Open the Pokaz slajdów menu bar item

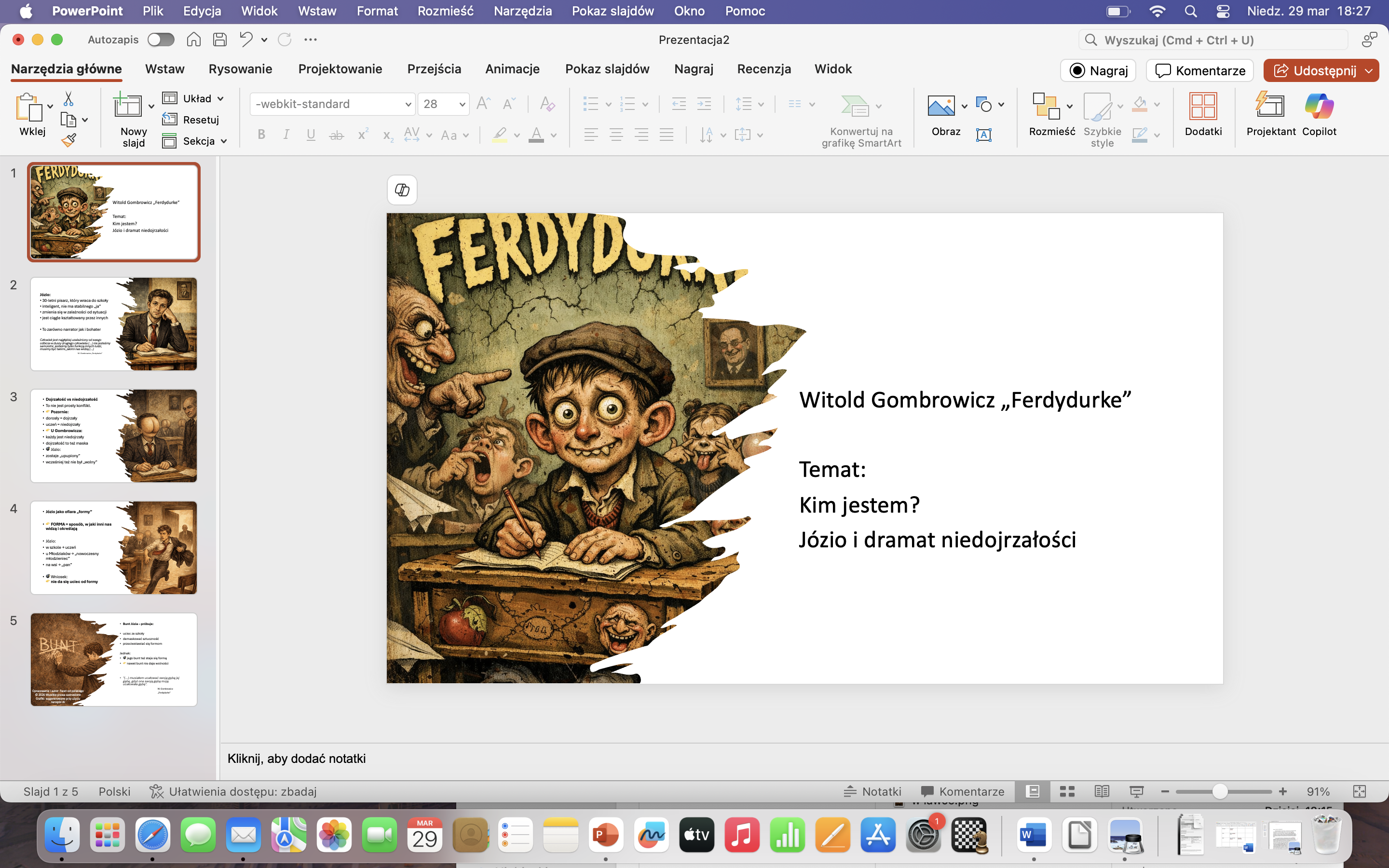point(613,11)
